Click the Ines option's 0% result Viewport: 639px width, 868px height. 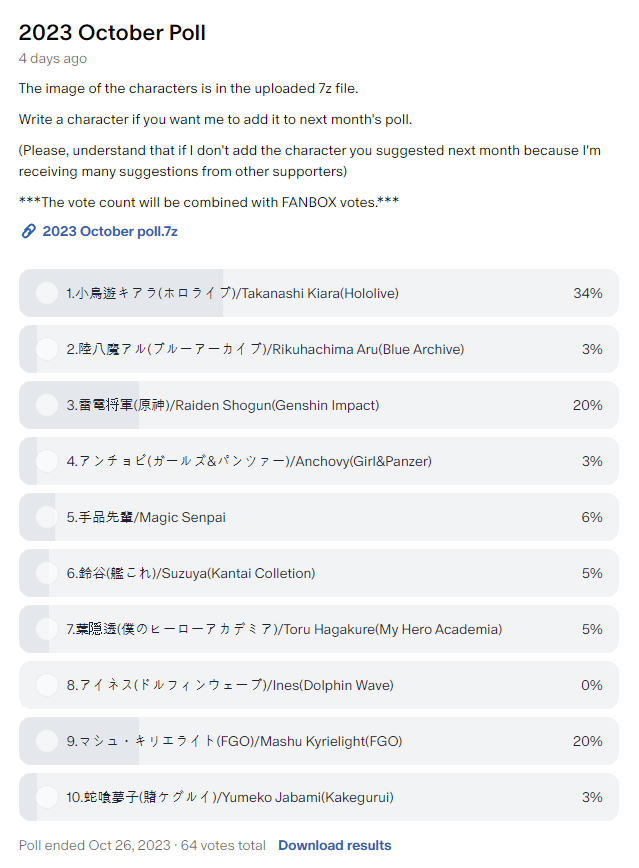click(591, 685)
